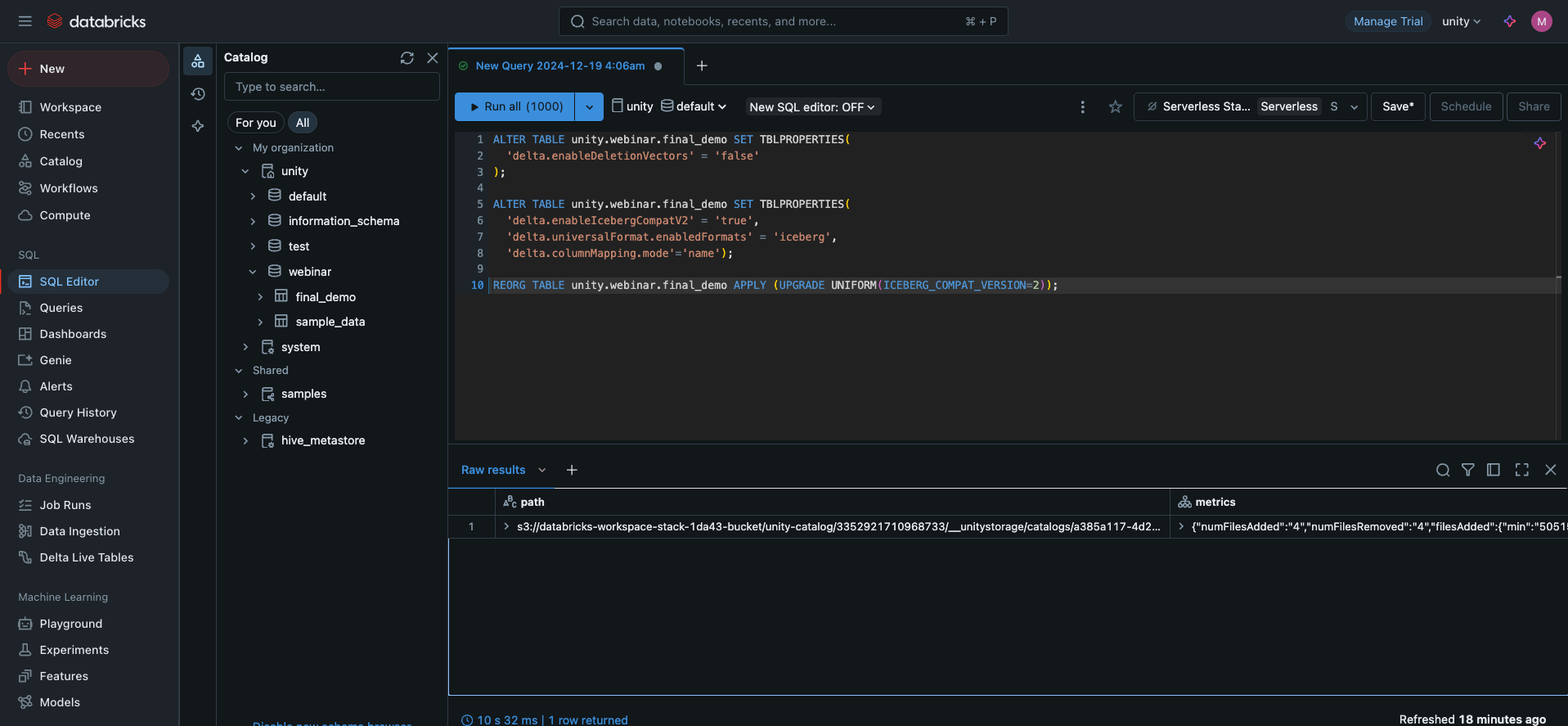Screen dimensions: 1568x726
Task: Click the catalog 'Type to search' field
Action: pos(331,87)
